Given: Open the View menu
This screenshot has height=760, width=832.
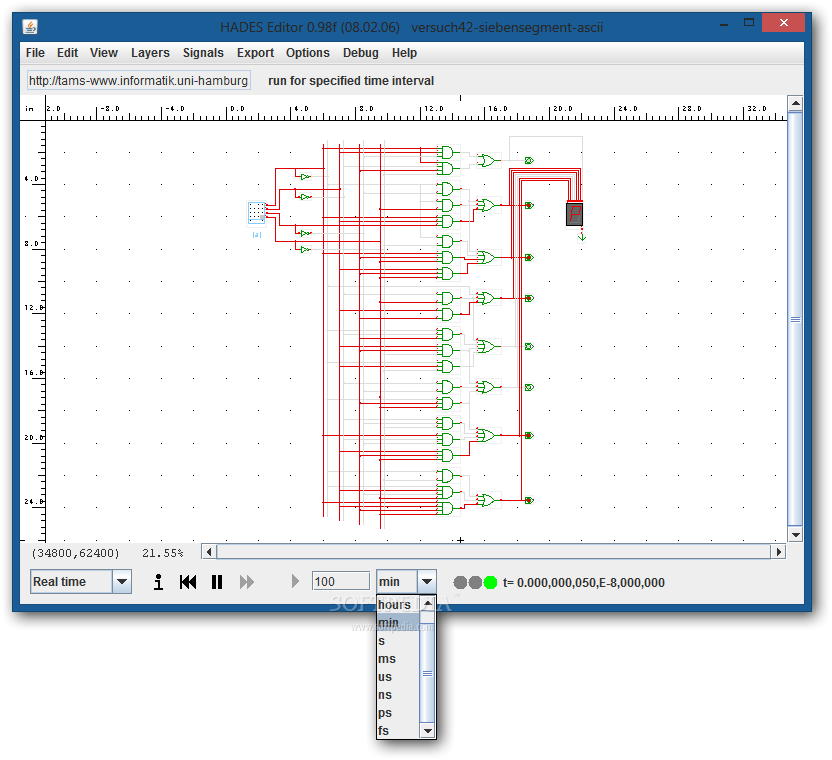Looking at the screenshot, I should [103, 53].
